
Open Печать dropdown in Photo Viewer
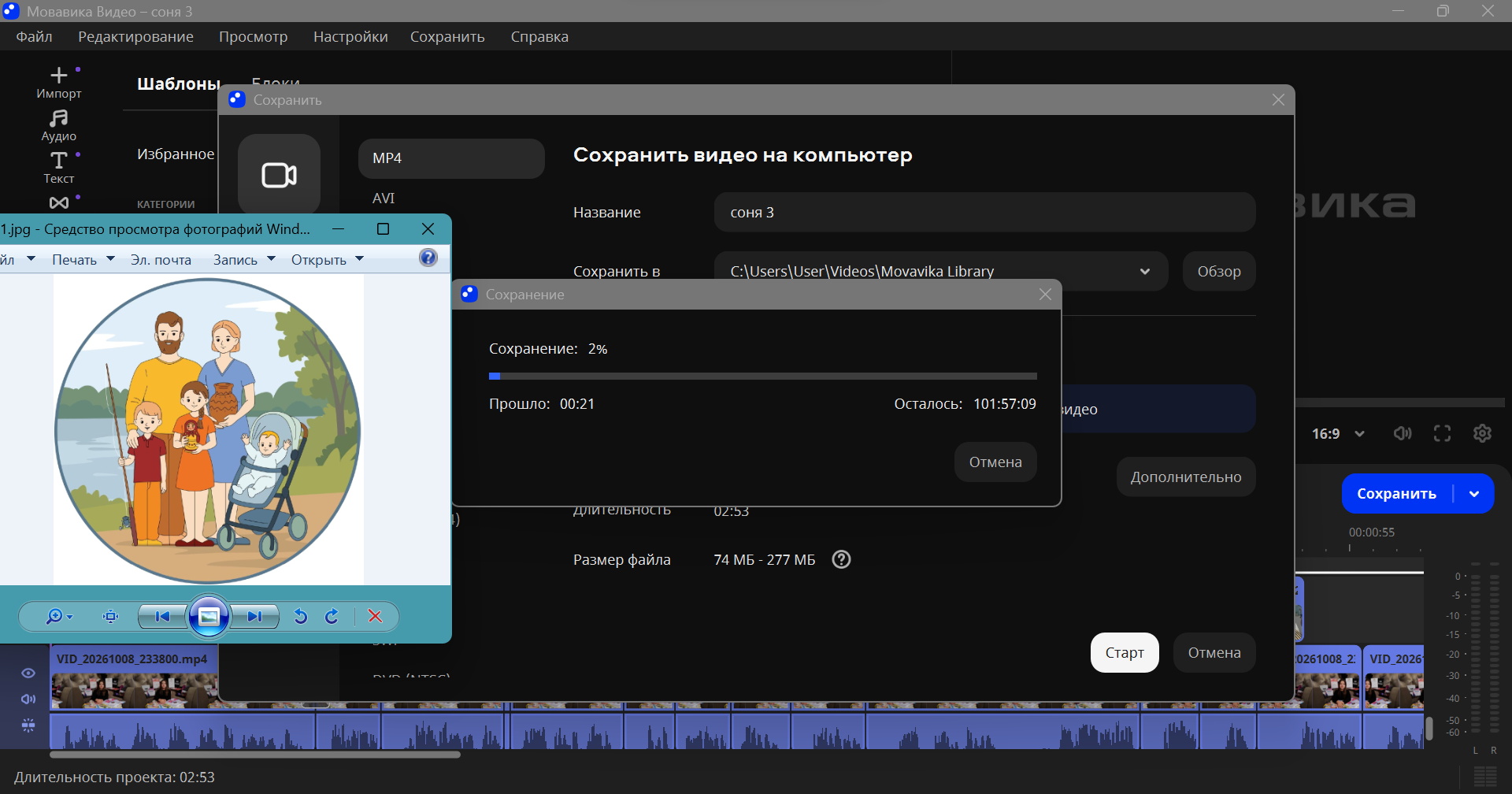point(83,259)
